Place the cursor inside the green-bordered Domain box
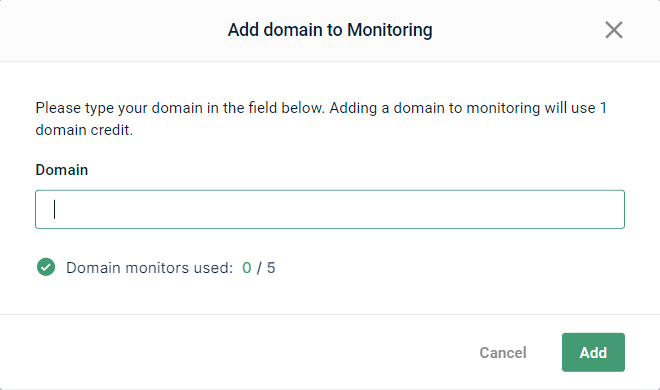This screenshot has height=390, width=660. (x=330, y=210)
